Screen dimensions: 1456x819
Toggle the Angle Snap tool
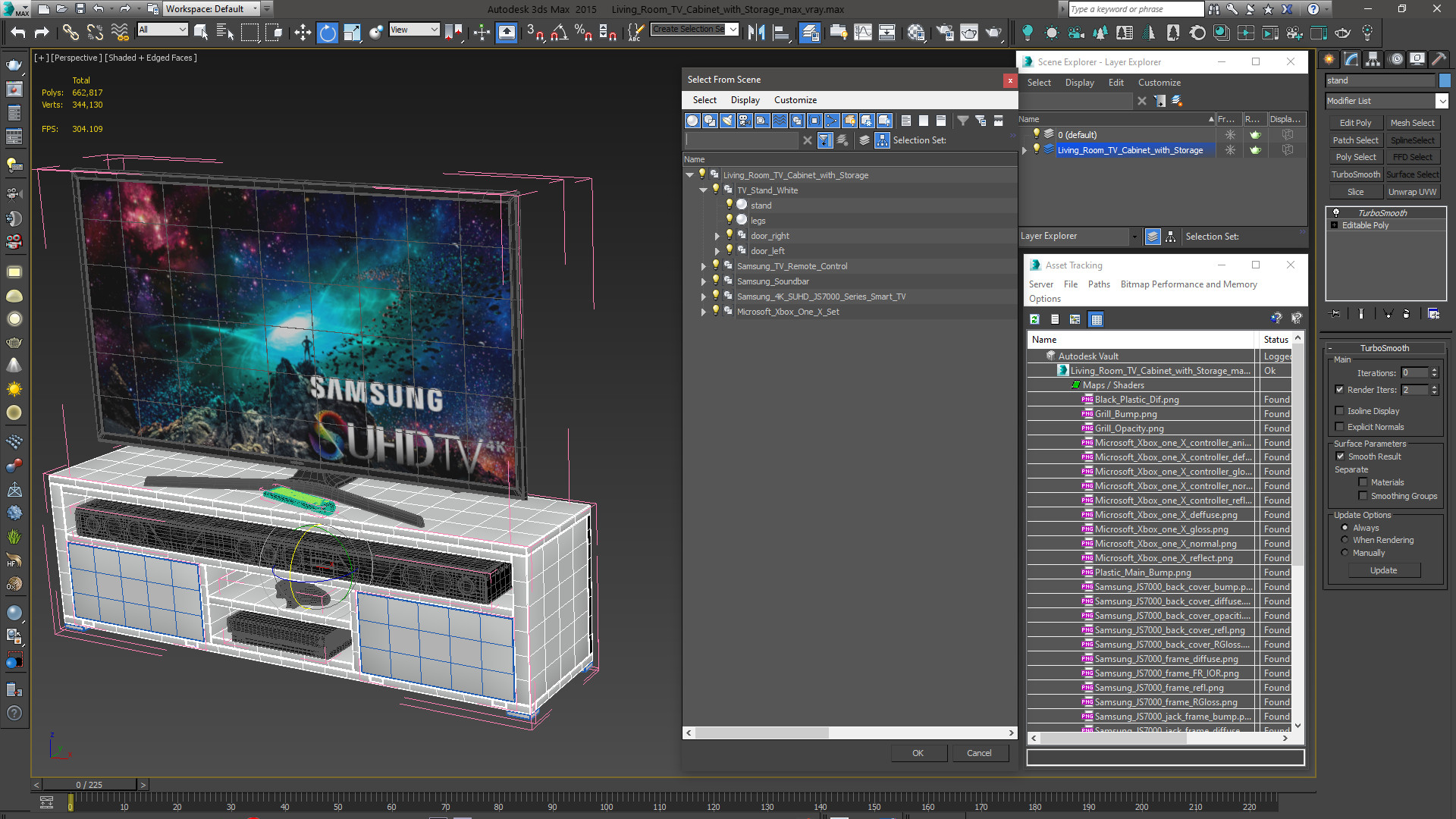[560, 32]
